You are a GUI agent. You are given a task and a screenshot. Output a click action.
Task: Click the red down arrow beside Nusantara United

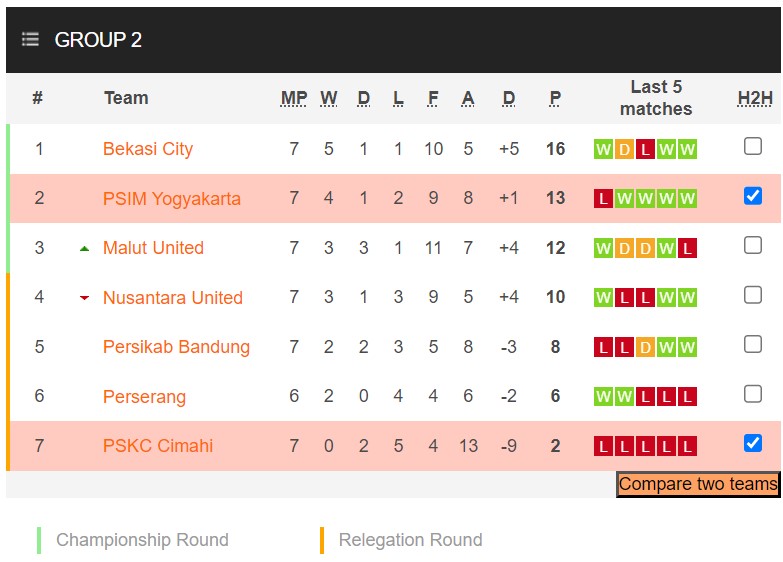pos(84,298)
